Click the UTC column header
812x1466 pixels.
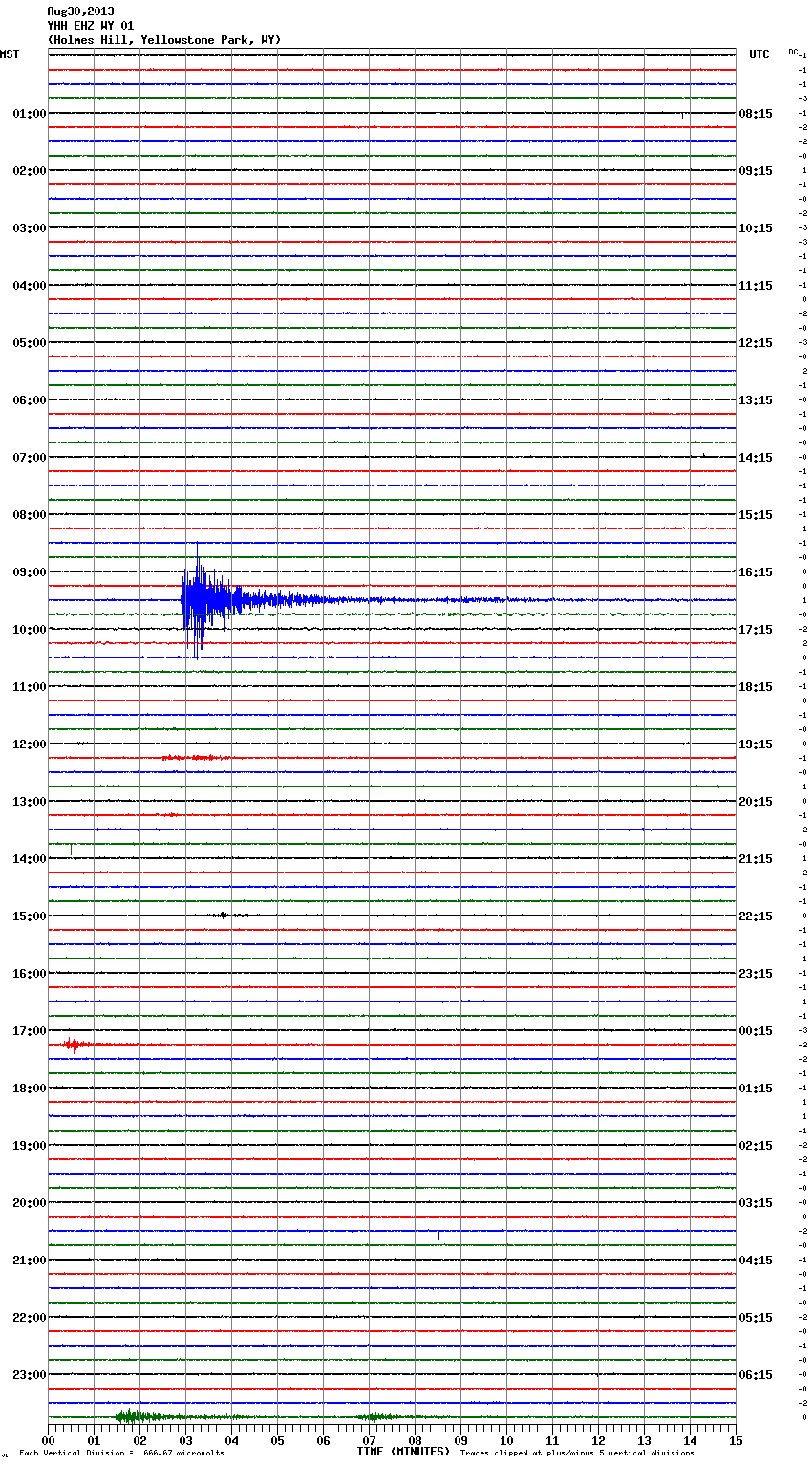coord(759,54)
